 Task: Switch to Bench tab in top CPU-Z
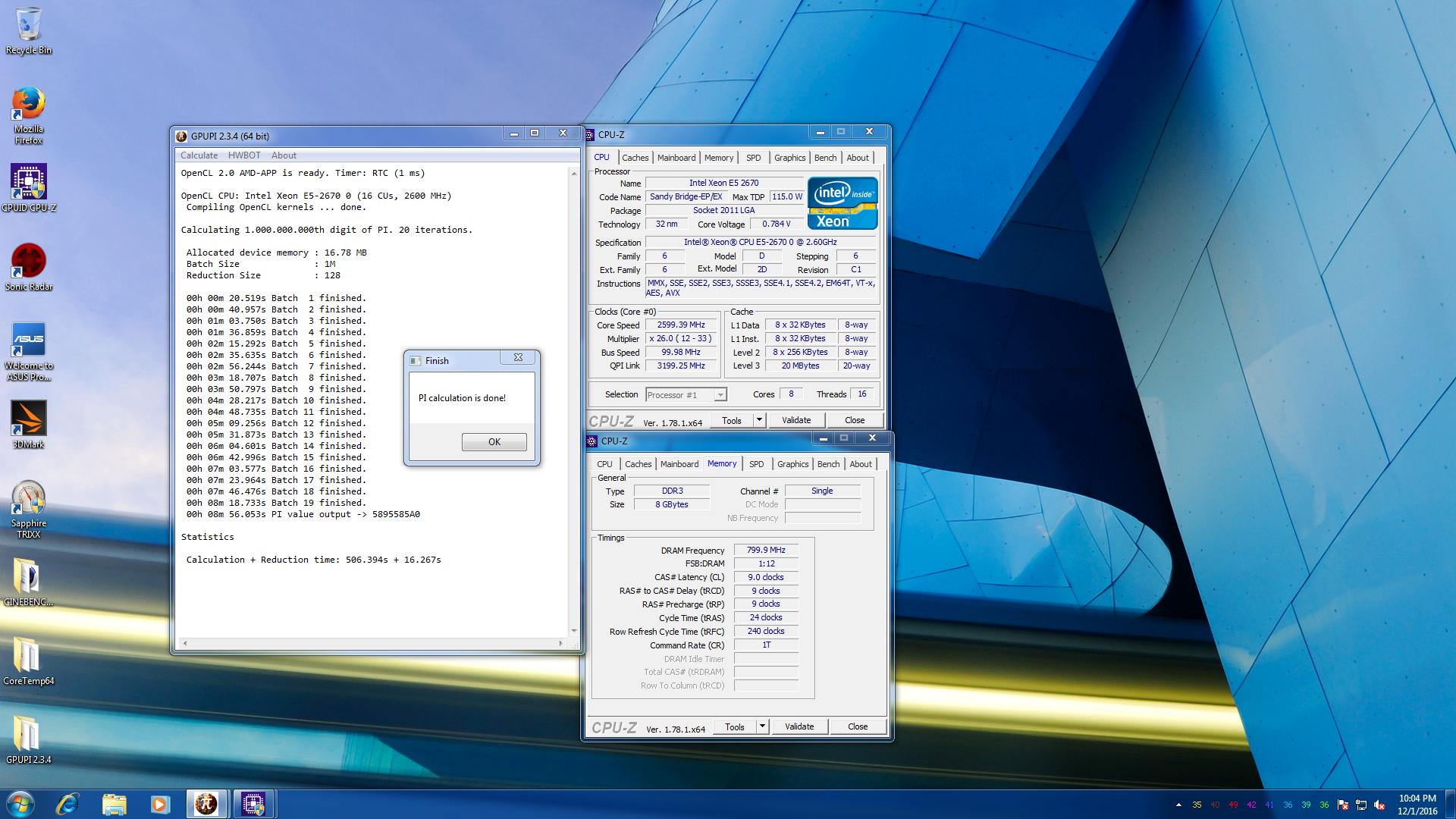825,158
